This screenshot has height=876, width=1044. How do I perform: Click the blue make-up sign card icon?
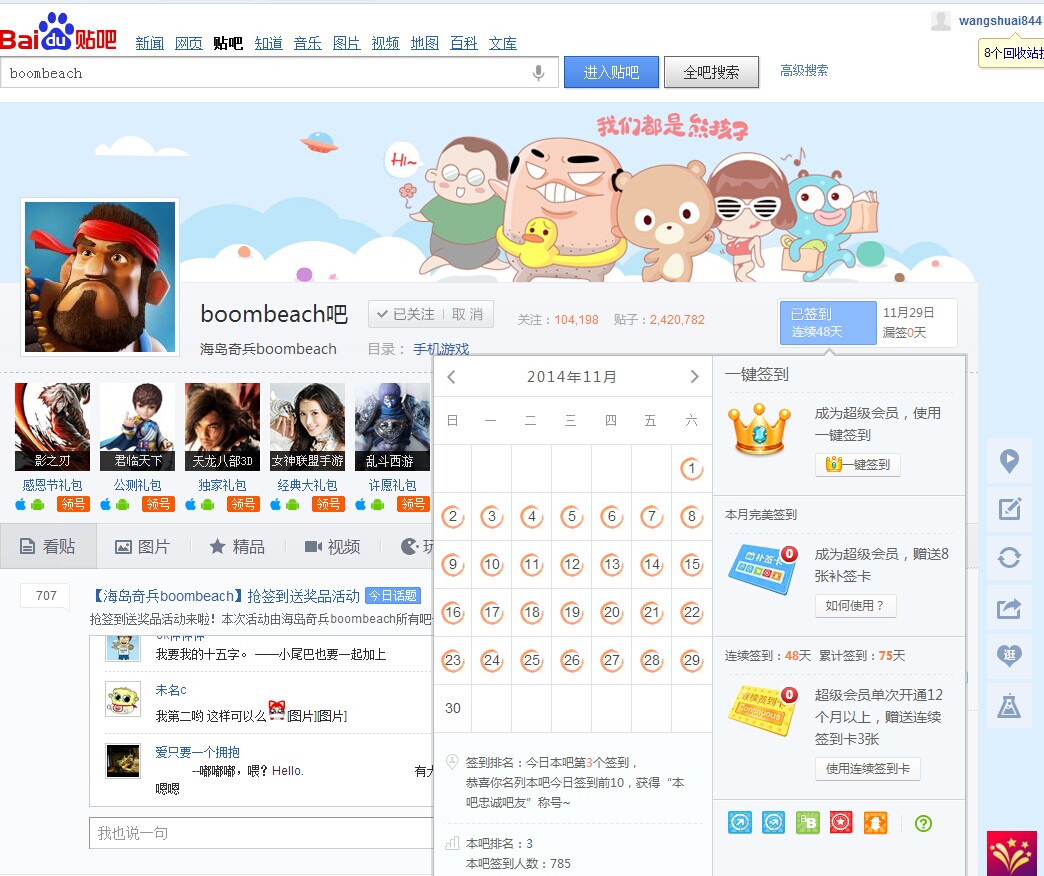[x=762, y=569]
